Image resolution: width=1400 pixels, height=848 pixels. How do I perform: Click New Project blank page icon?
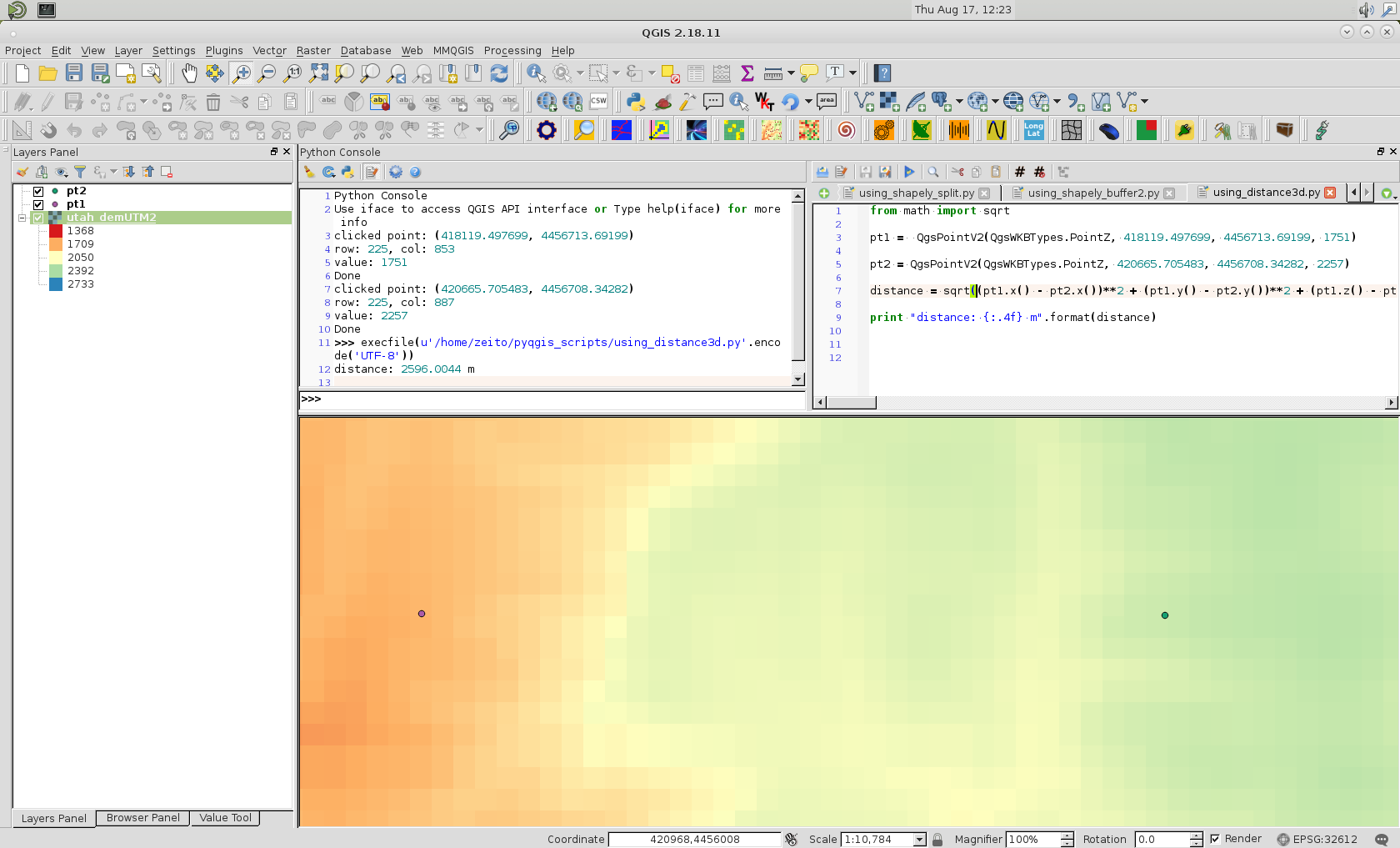[22, 73]
